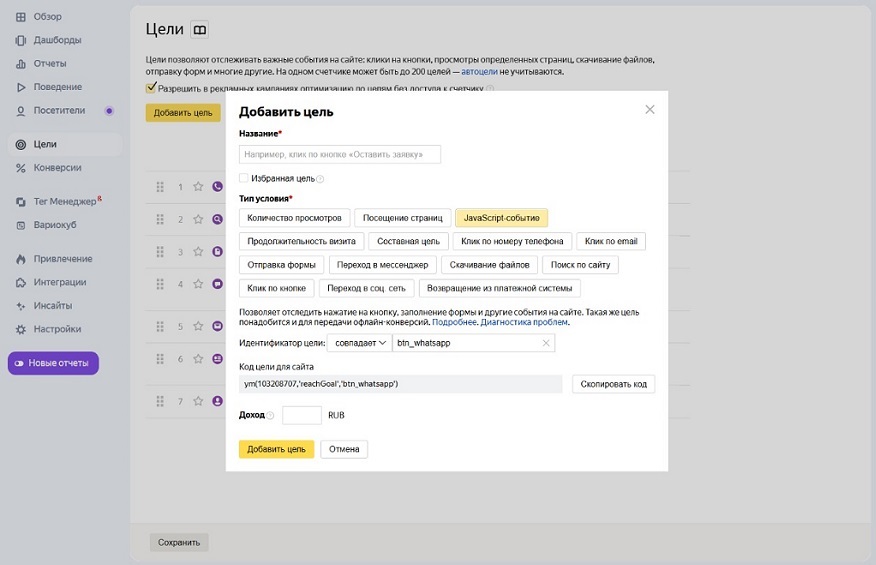Enable the Избранная цель checkbox
876x565 pixels.
pos(244,178)
